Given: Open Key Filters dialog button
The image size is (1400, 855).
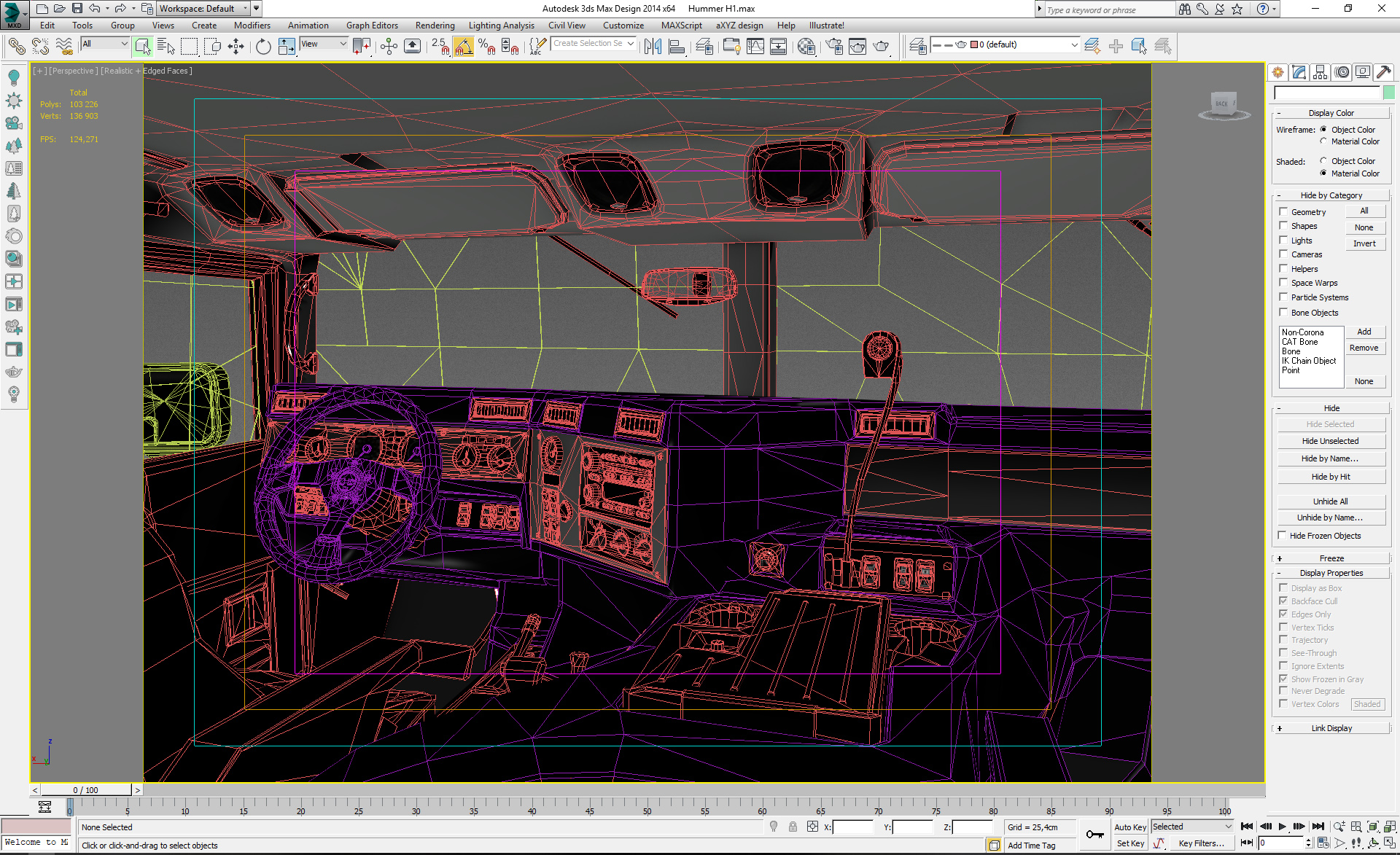Looking at the screenshot, I should [1200, 843].
